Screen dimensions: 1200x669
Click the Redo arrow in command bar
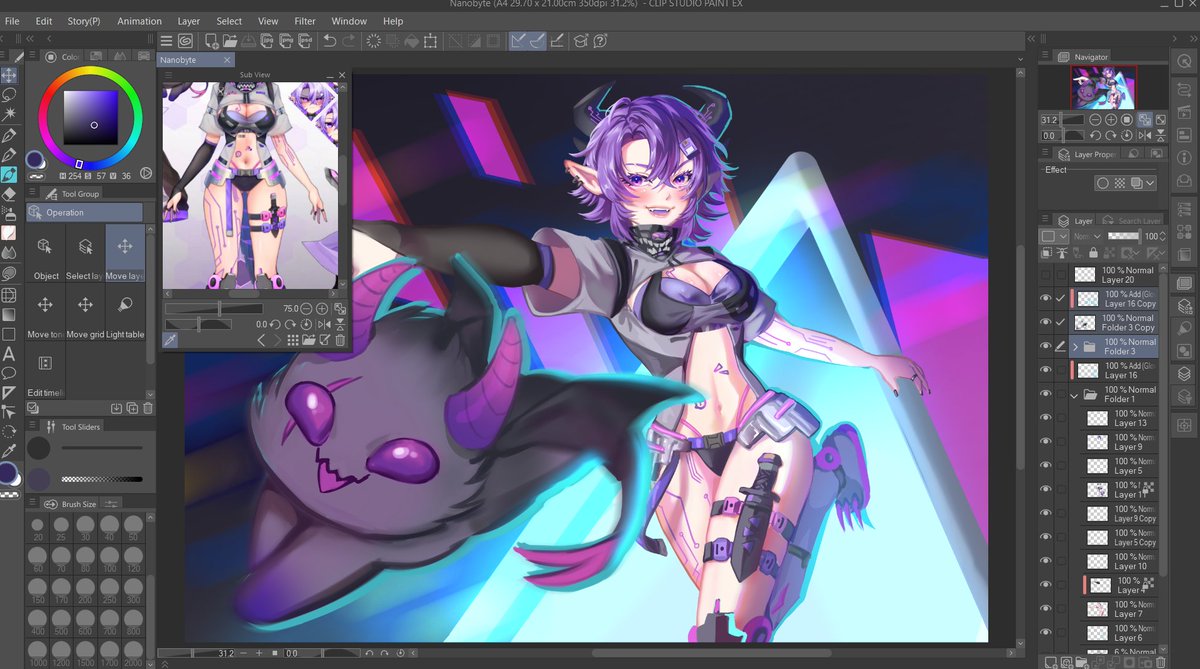pyautogui.click(x=348, y=41)
